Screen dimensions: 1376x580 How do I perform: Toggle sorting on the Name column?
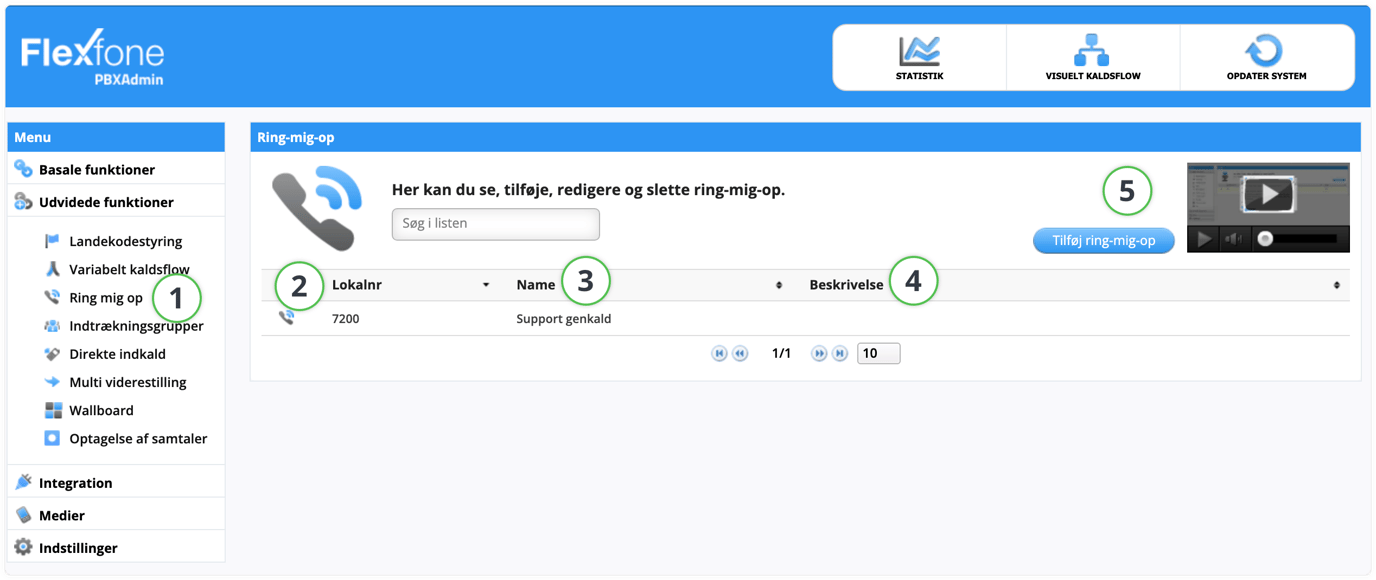tap(778, 284)
